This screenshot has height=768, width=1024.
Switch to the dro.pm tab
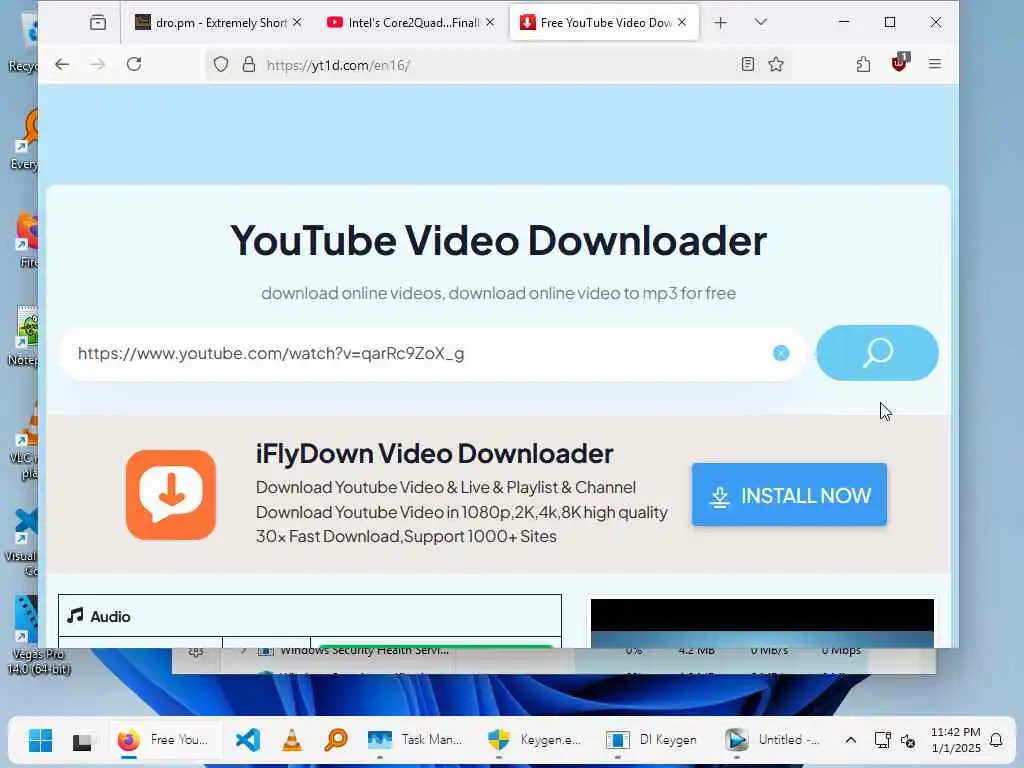tap(210, 23)
